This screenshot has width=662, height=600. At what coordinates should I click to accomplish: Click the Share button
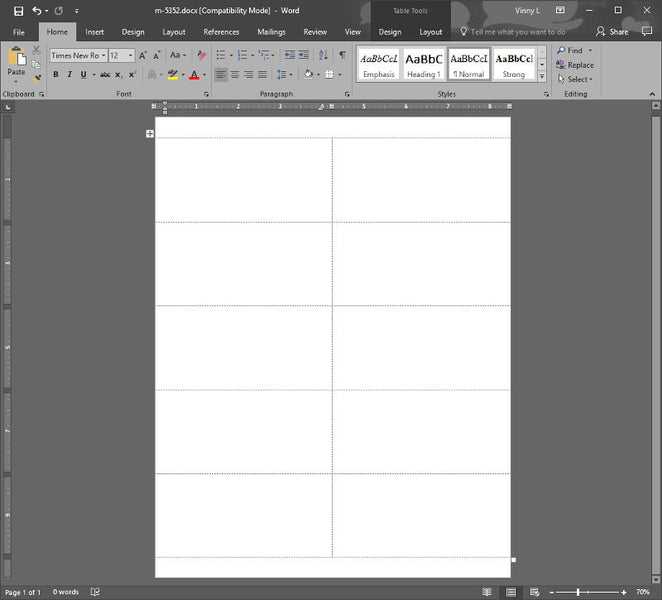[x=612, y=32]
